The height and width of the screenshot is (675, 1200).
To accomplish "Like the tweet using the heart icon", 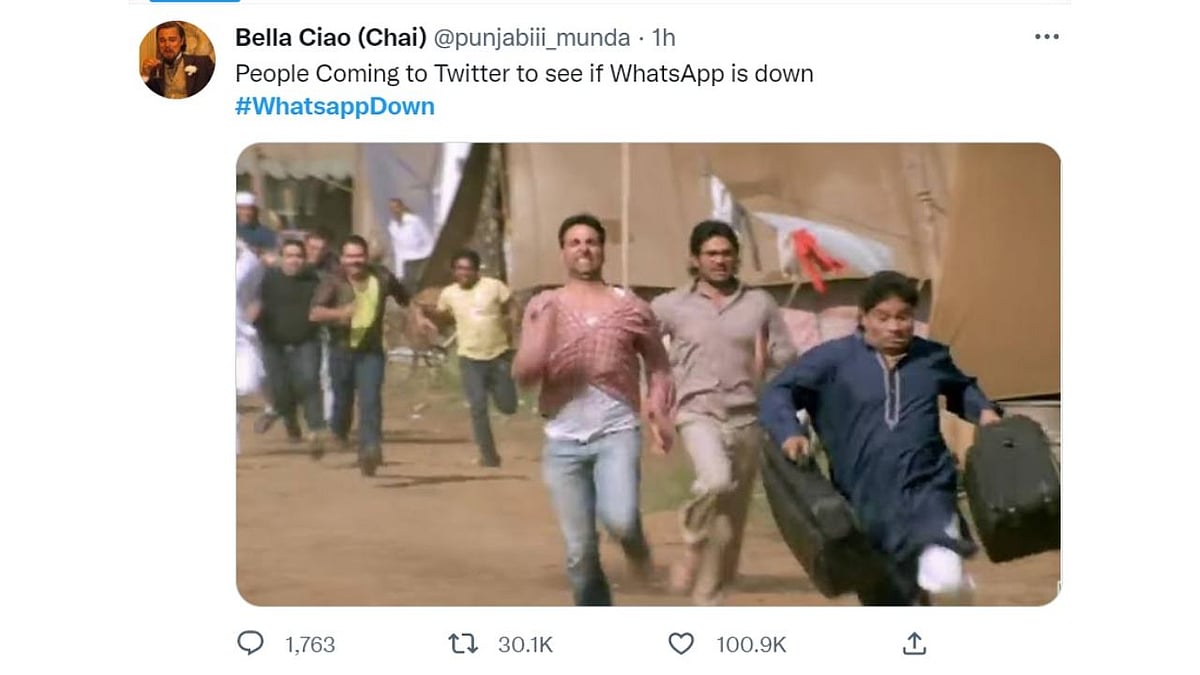I will 680,645.
